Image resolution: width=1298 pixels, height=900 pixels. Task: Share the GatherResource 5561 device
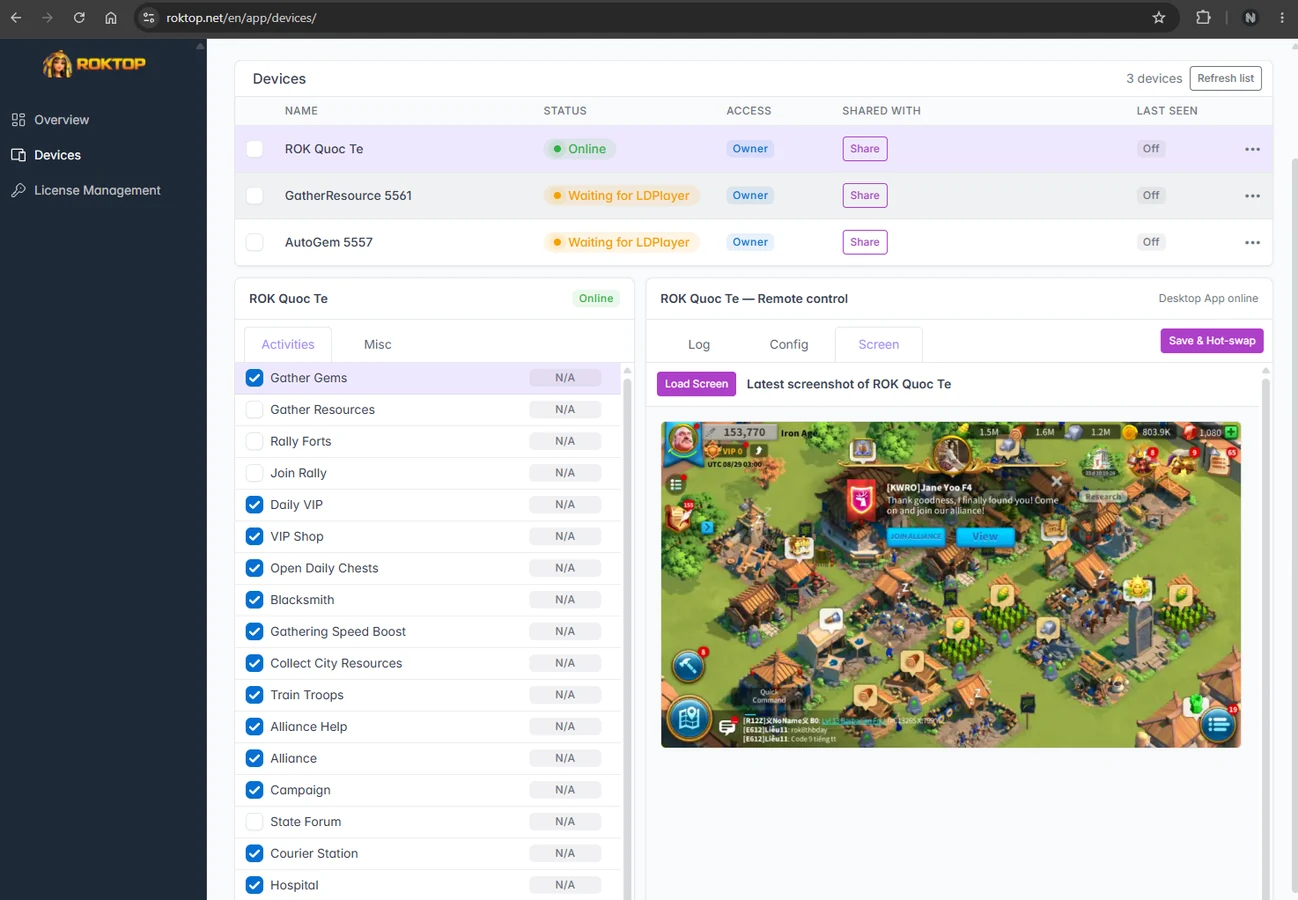(865, 196)
